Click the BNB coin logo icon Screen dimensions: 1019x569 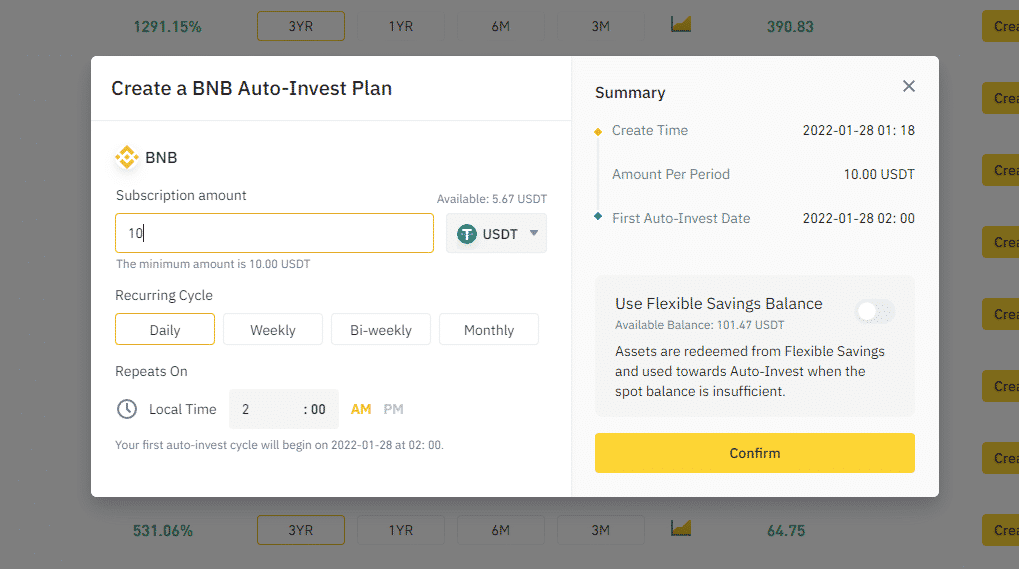pos(127,157)
